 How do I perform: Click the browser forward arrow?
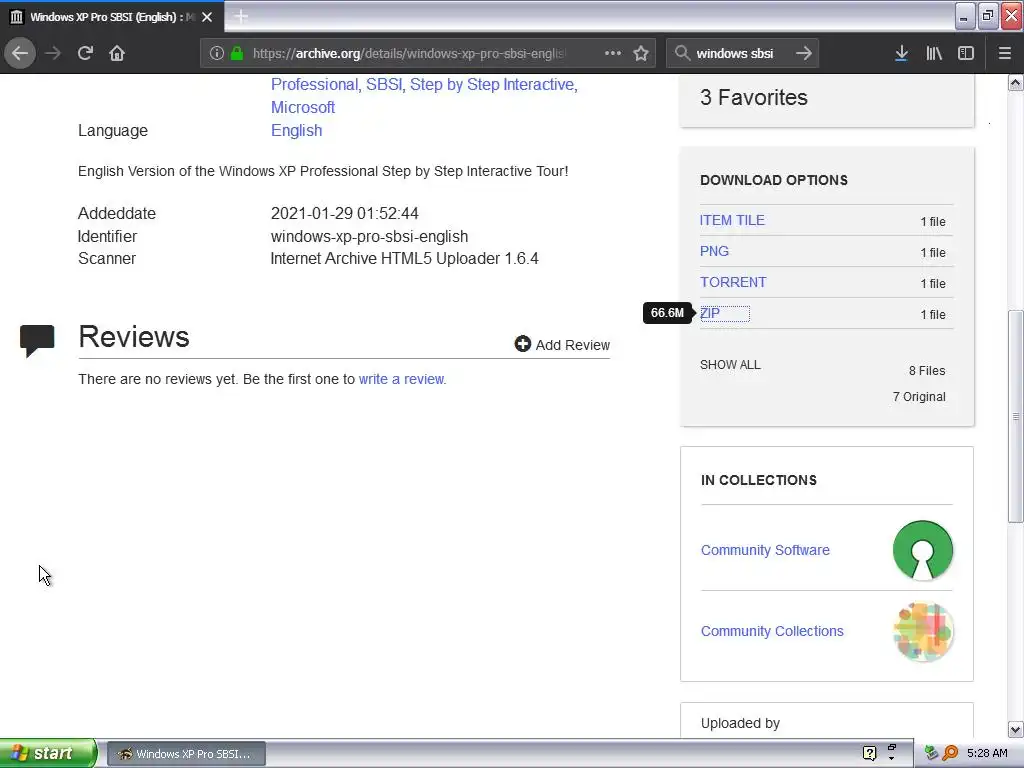point(53,53)
